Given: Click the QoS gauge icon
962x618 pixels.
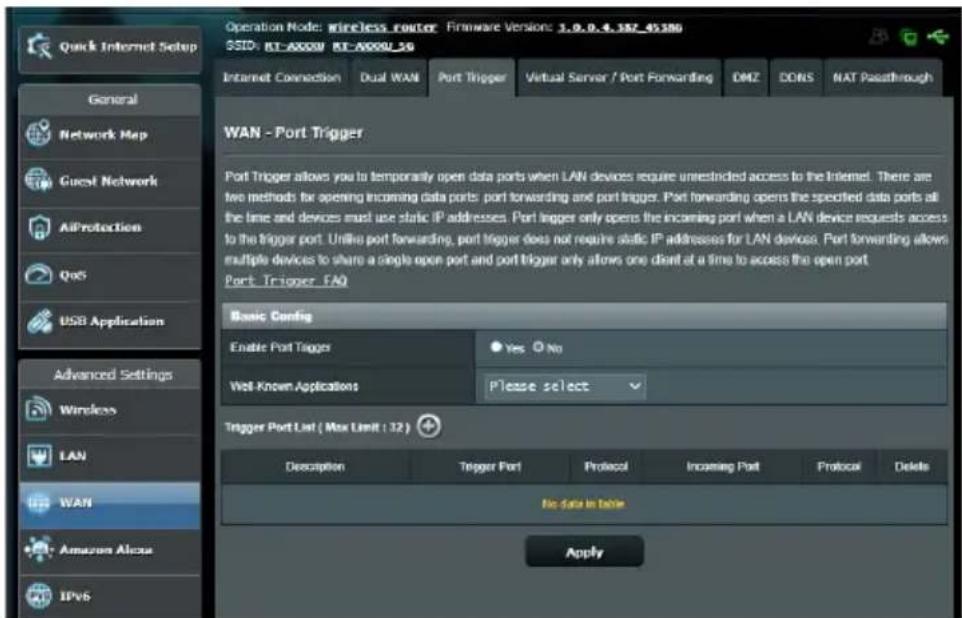Looking at the screenshot, I should (38, 274).
